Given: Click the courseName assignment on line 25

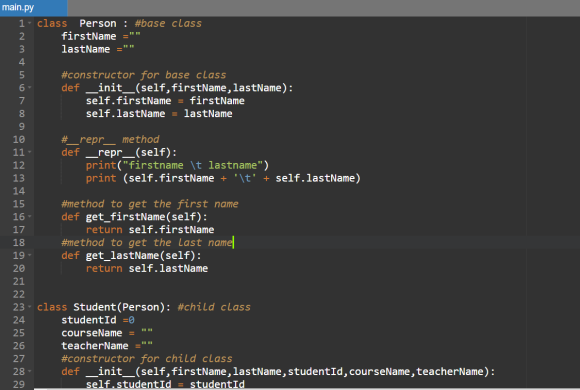Looking at the screenshot, I should point(107,333).
